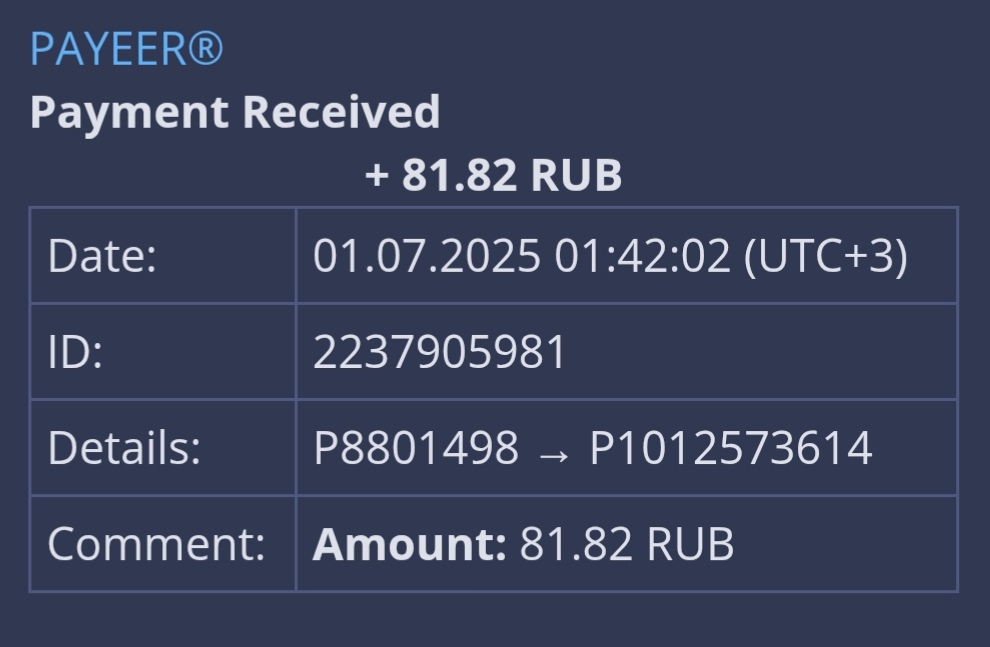Click the RUB currency text in the Comment row

[x=690, y=544]
